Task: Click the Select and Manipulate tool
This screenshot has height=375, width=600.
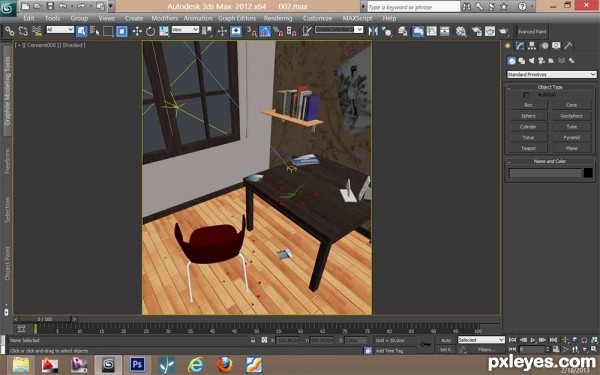Action: point(222,31)
